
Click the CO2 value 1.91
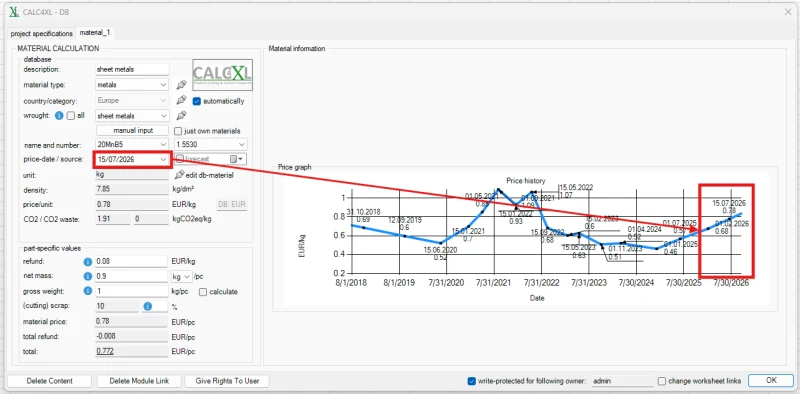113,219
